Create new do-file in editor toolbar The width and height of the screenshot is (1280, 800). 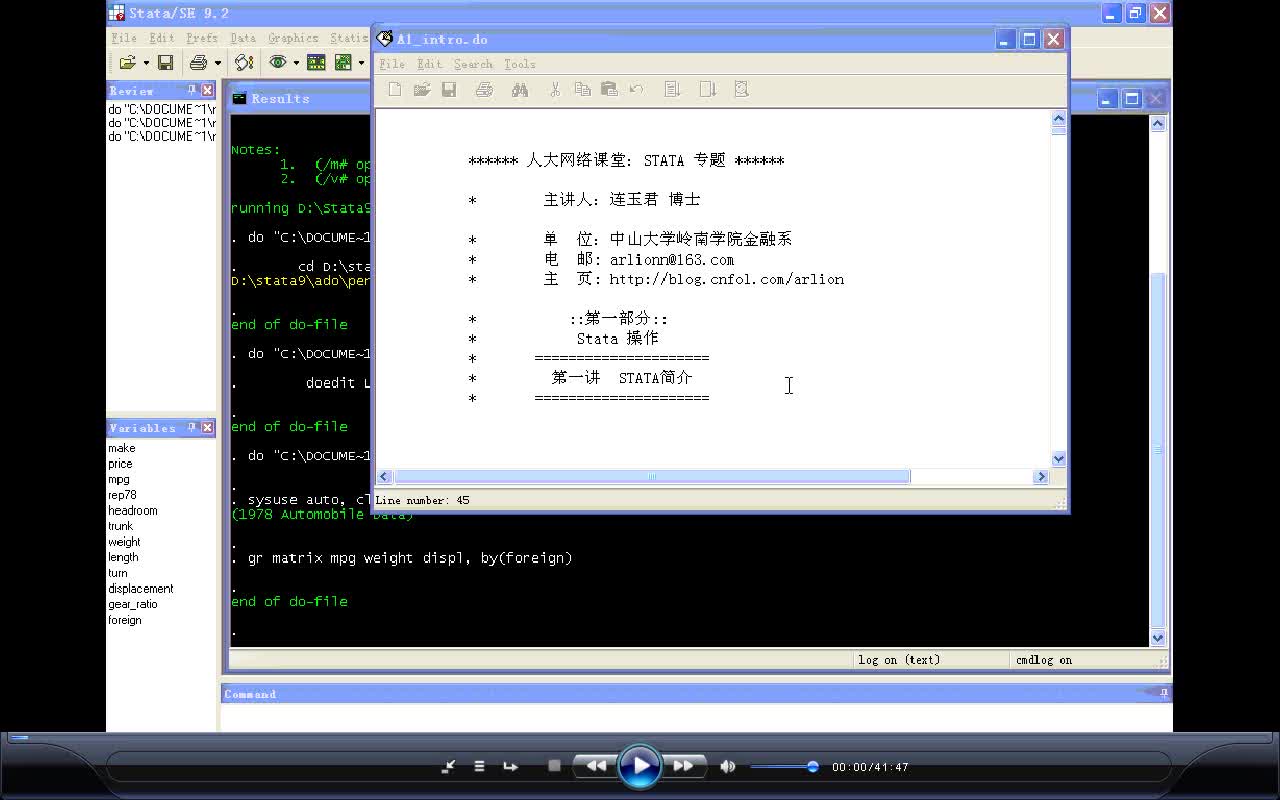point(395,90)
